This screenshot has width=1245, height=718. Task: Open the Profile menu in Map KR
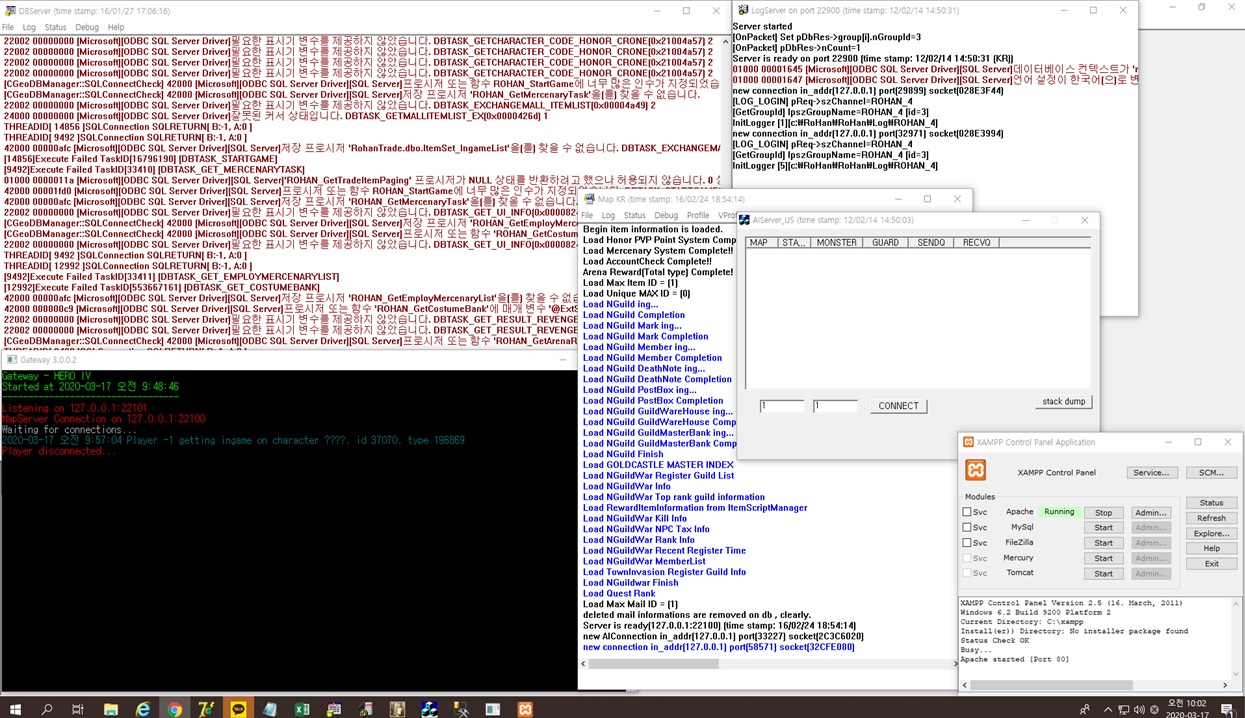(x=698, y=215)
